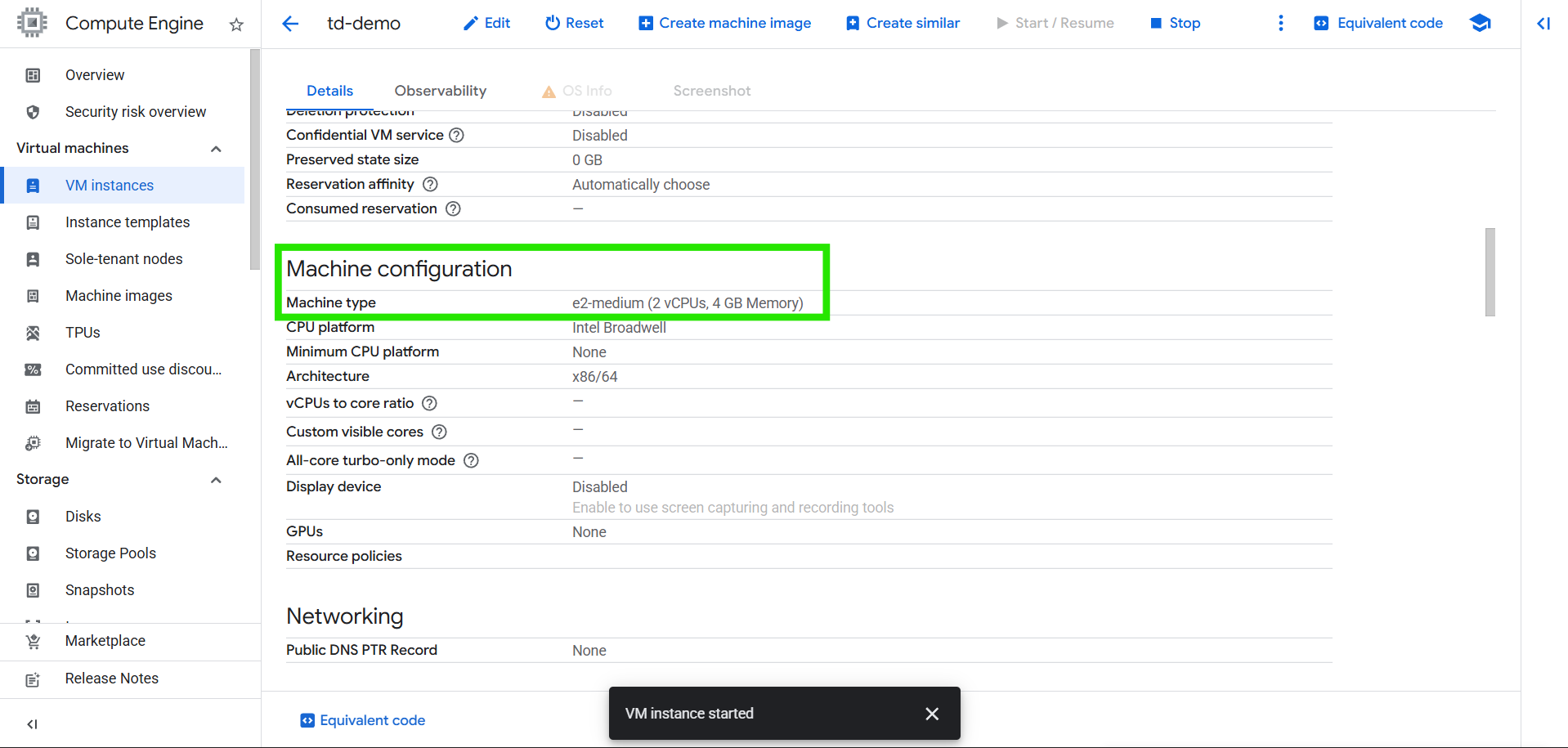Click the help icon beside Confidential VM service
The height and width of the screenshot is (748, 1568).
tap(457, 136)
